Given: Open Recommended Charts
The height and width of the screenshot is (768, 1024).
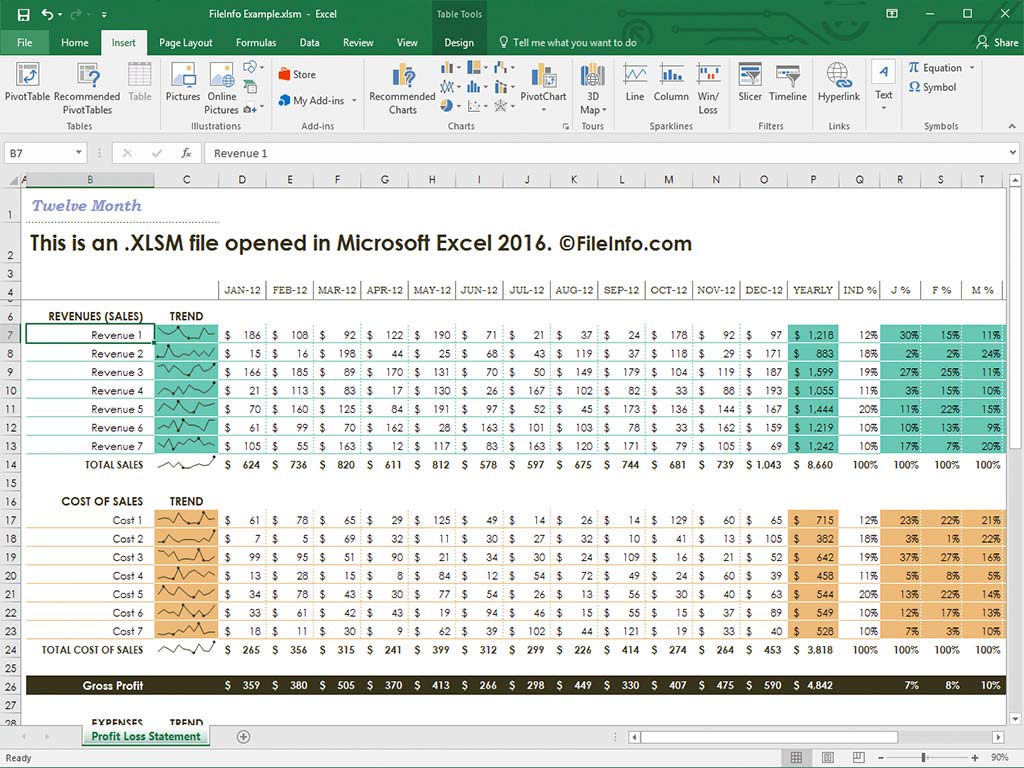Looking at the screenshot, I should pyautogui.click(x=402, y=89).
